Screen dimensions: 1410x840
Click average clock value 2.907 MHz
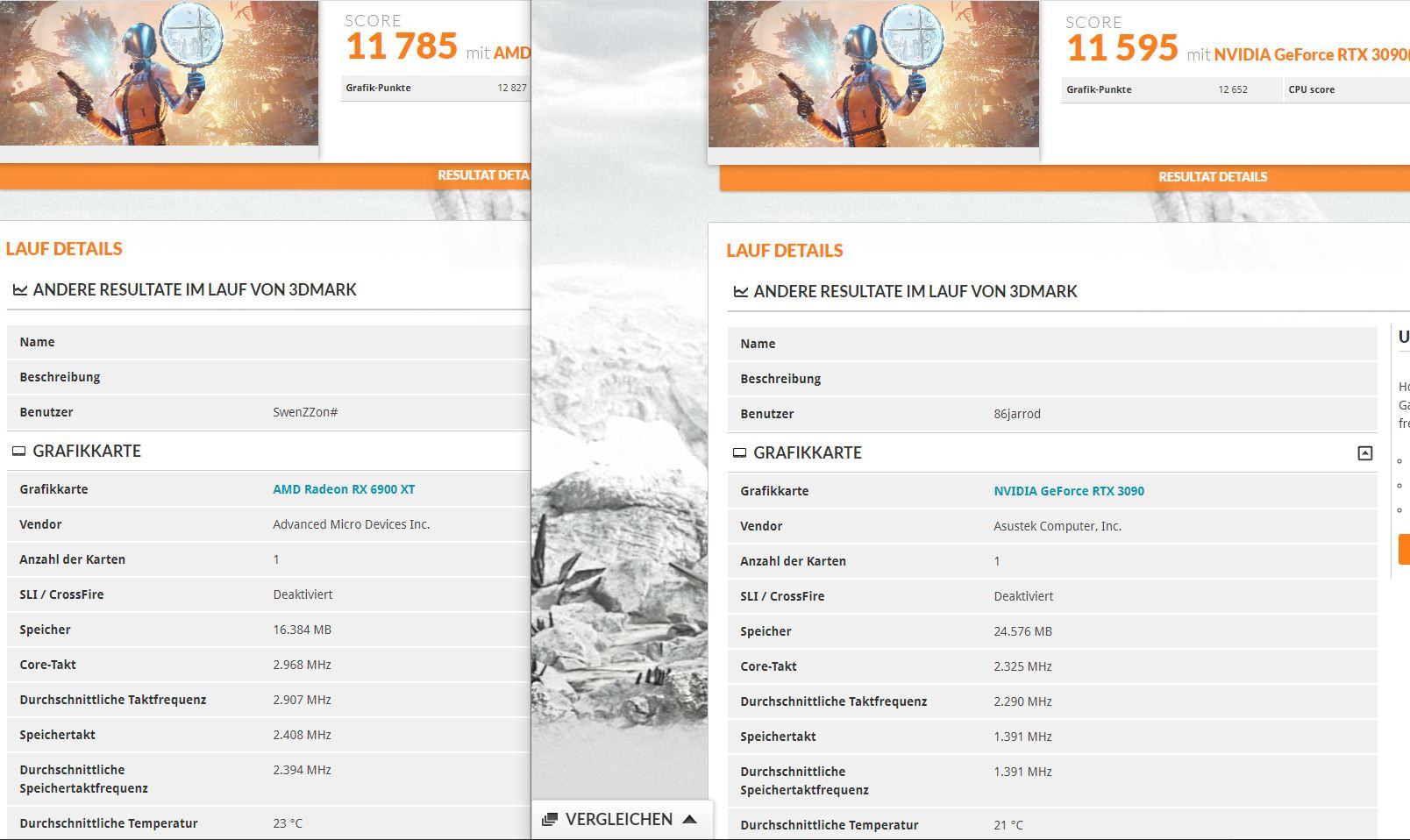point(302,700)
